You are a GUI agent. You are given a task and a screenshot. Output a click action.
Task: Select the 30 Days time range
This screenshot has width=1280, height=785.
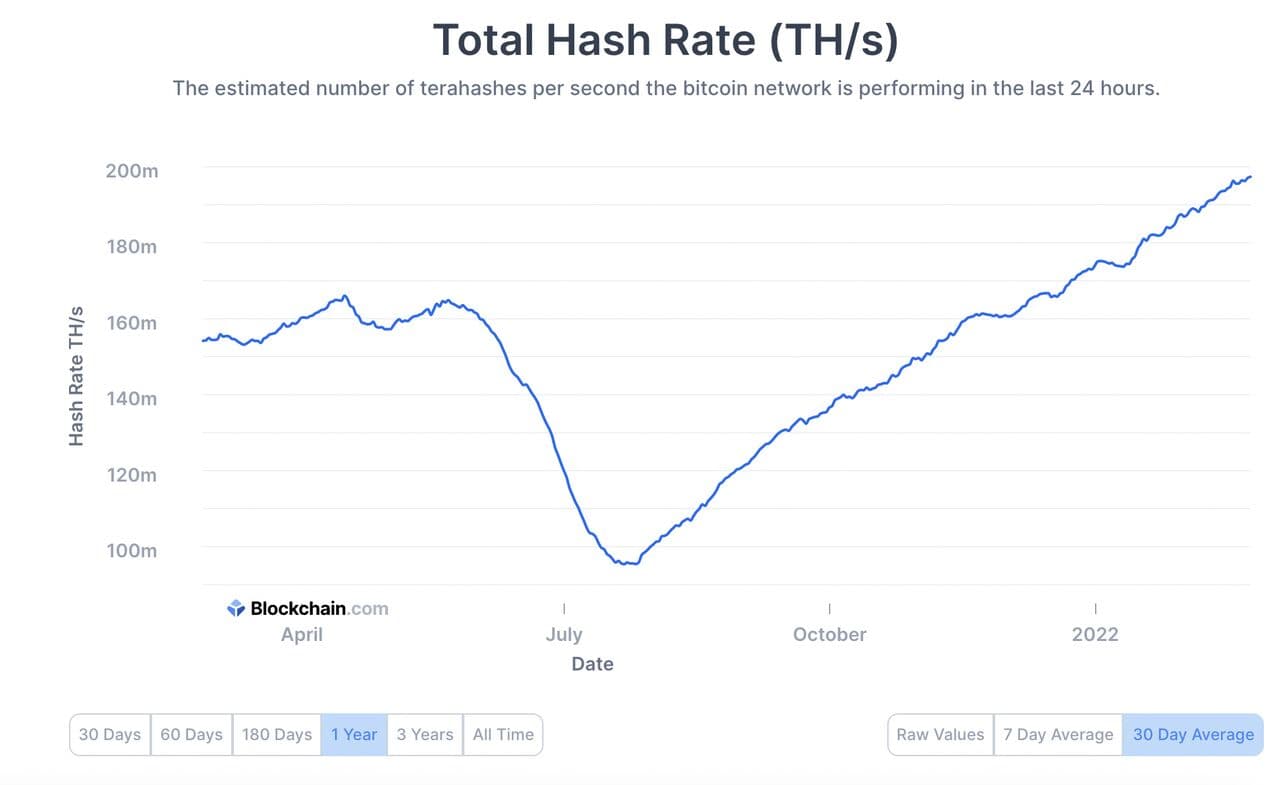[110, 734]
